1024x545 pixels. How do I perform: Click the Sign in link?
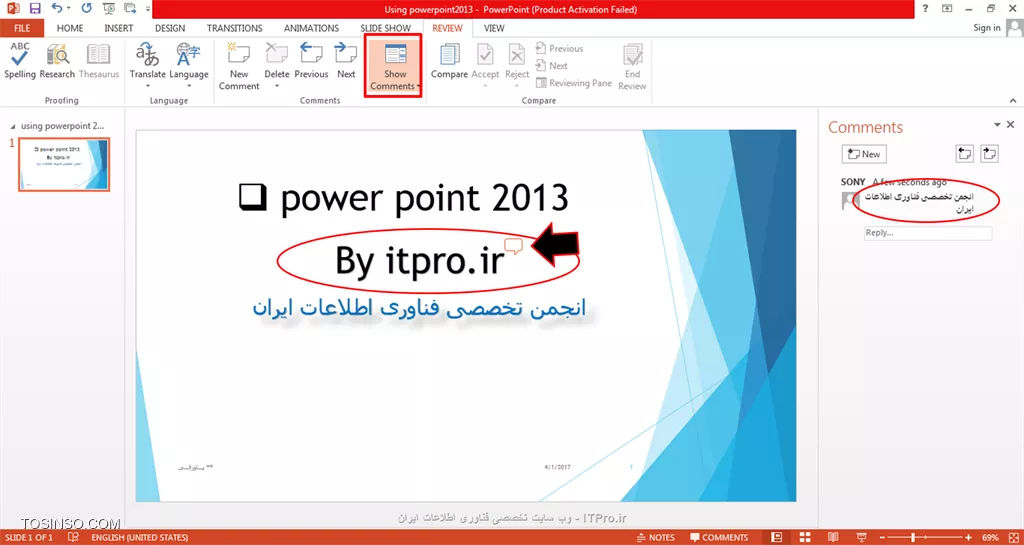[986, 28]
